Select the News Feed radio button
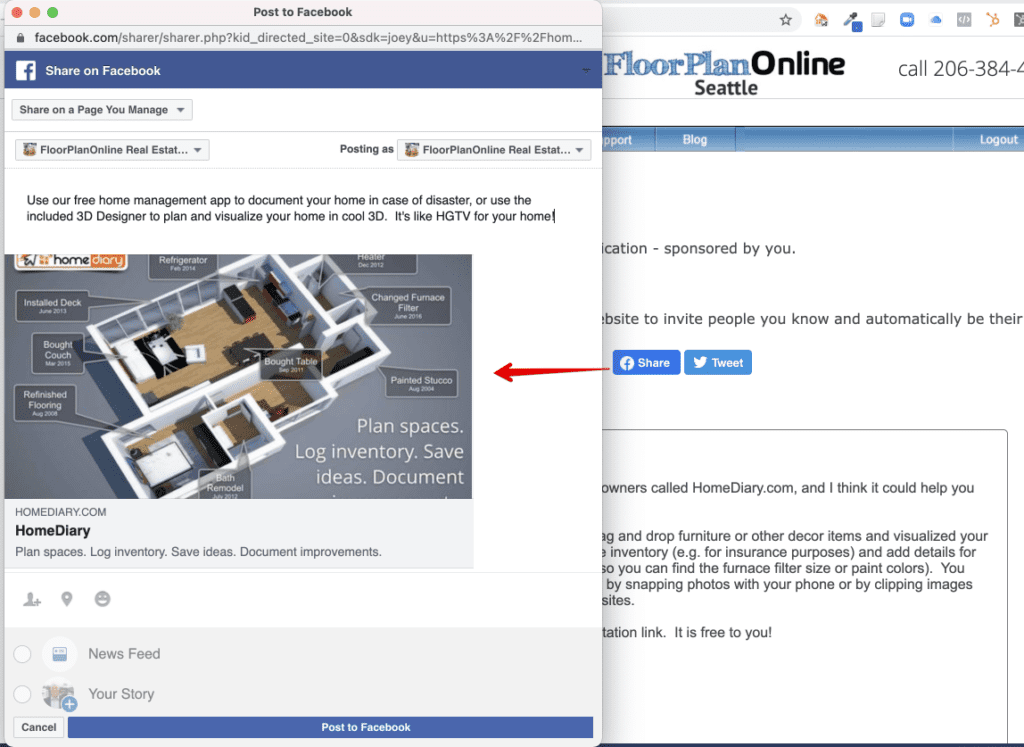This screenshot has height=747, width=1024. click(x=22, y=654)
